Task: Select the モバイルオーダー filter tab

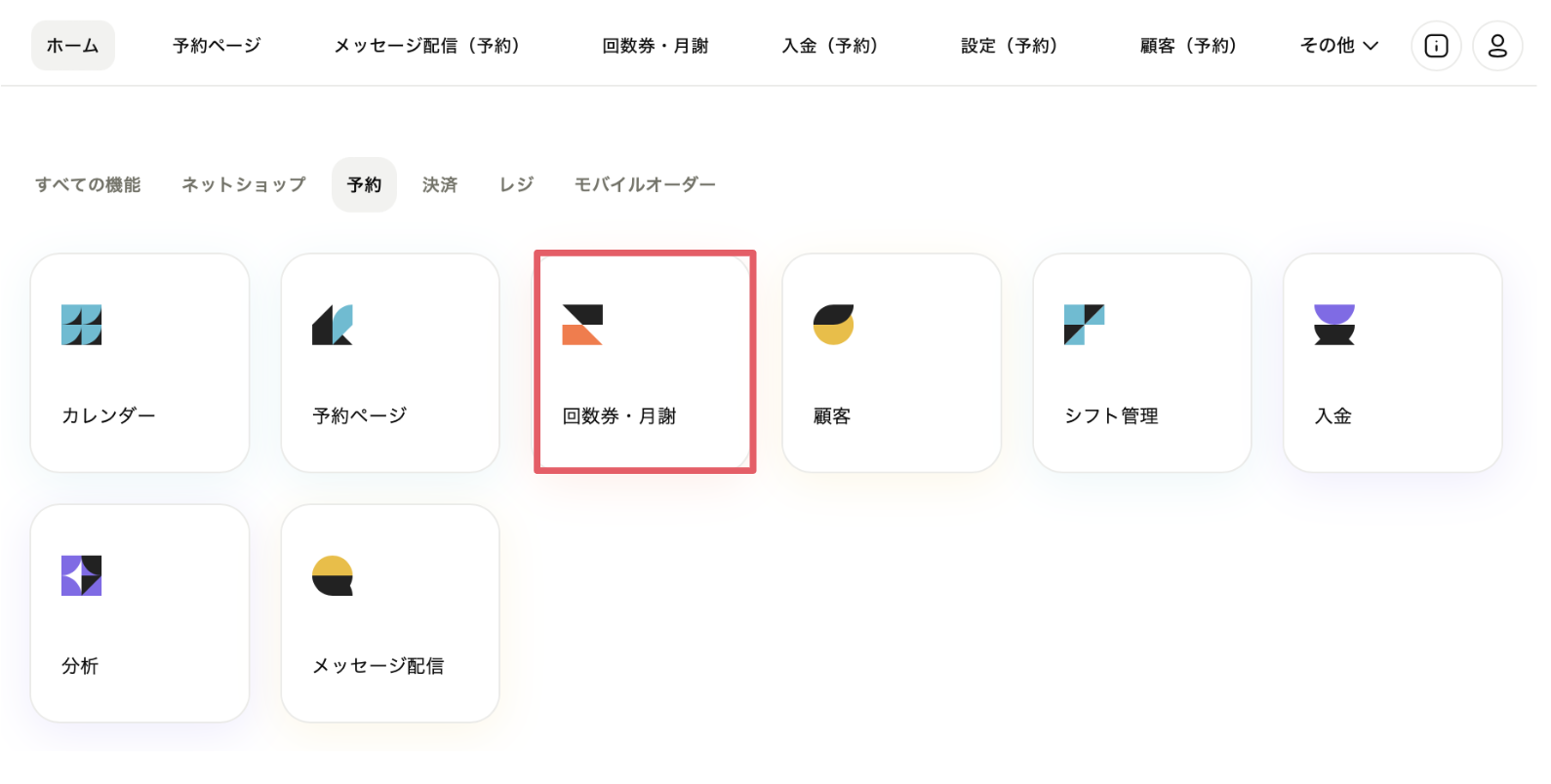Action: 645,184
